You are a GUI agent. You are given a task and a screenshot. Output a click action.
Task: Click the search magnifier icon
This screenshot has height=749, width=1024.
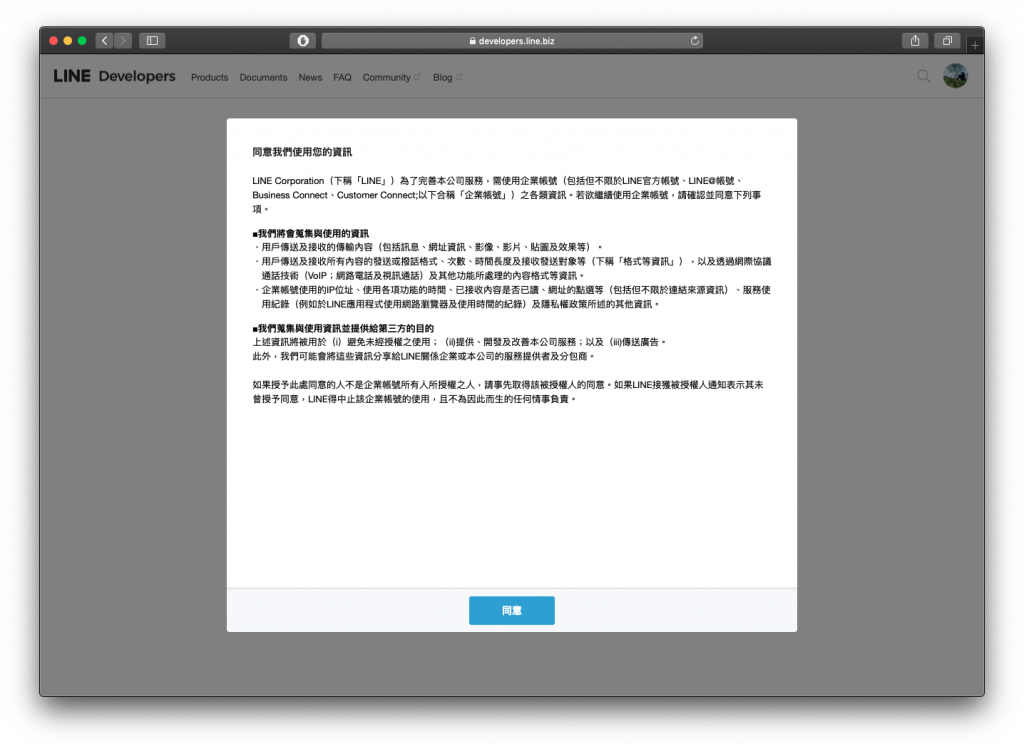click(x=923, y=76)
